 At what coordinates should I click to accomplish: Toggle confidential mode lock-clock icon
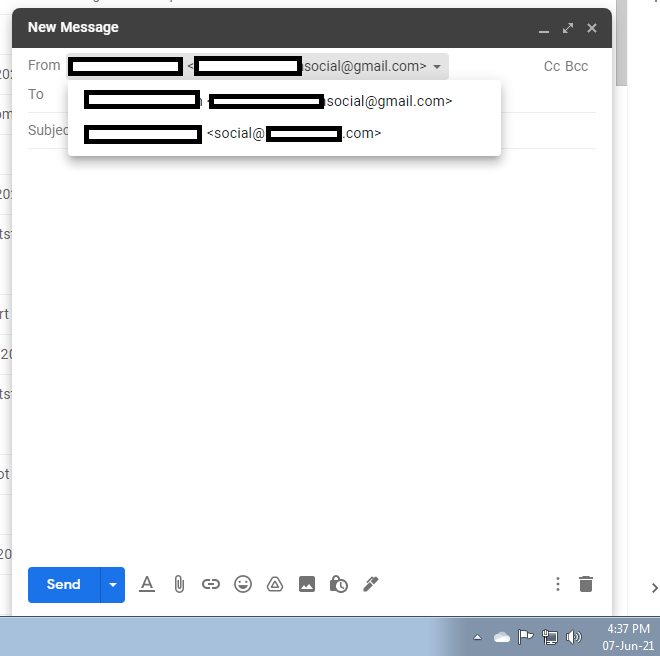click(339, 584)
